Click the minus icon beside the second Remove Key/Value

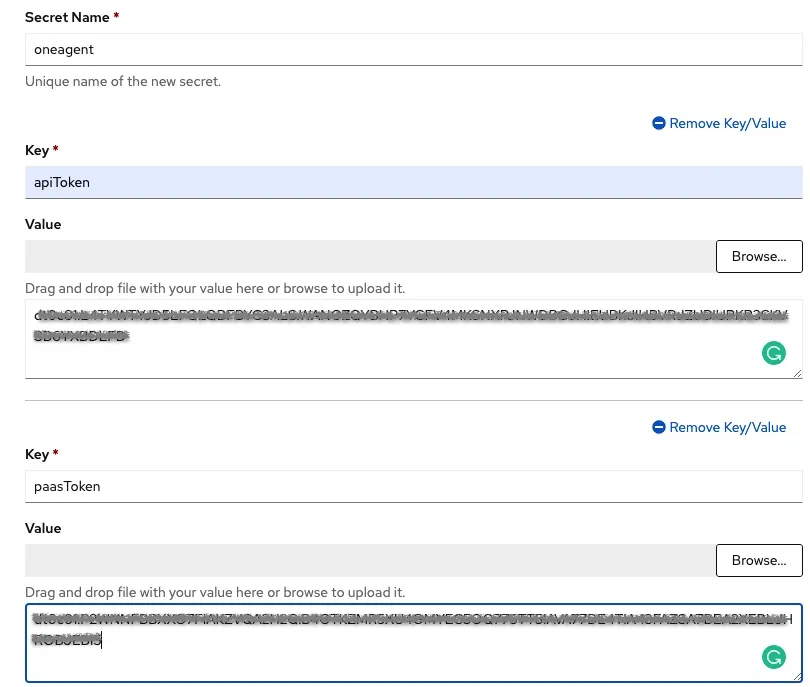click(659, 427)
